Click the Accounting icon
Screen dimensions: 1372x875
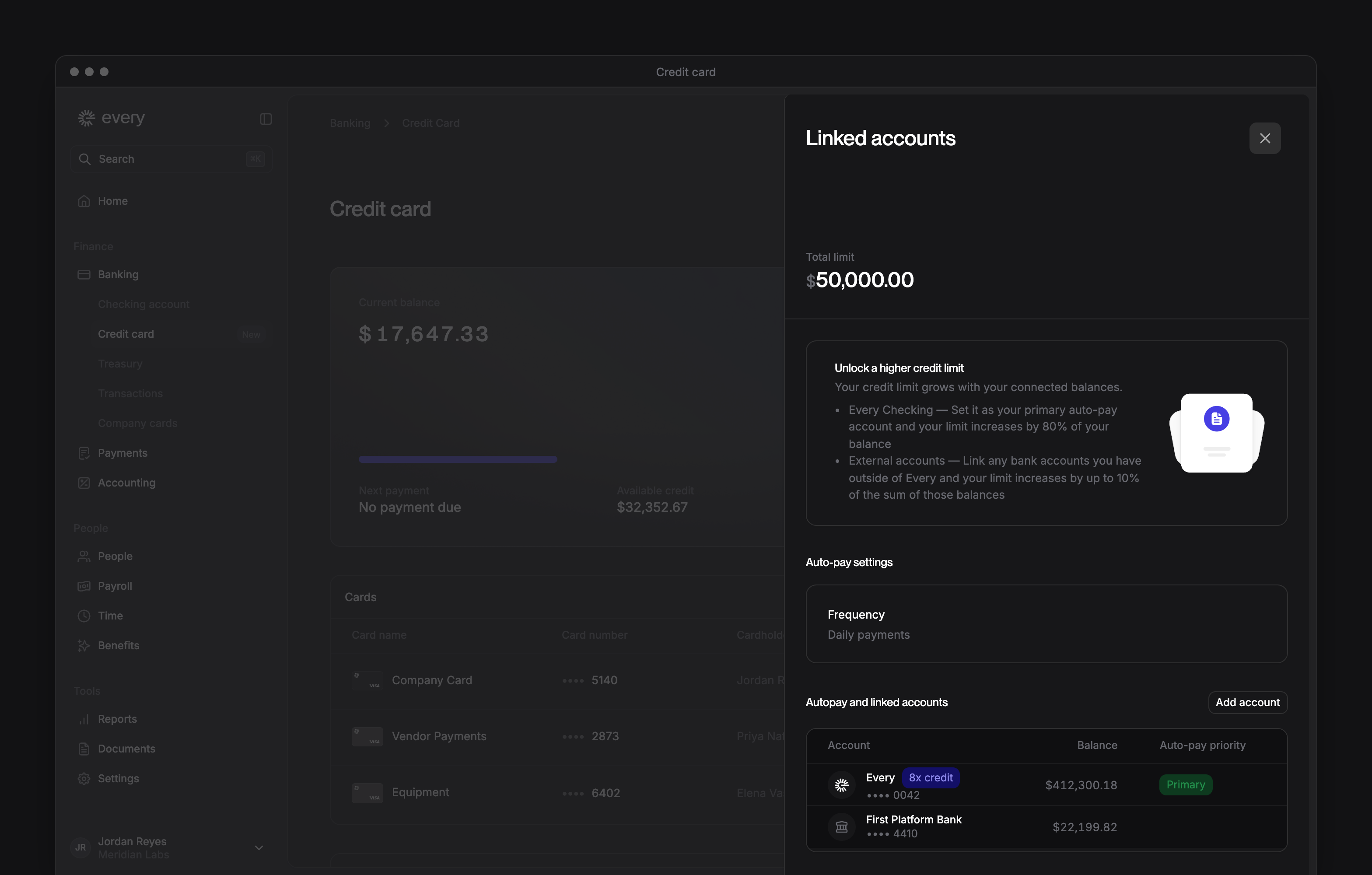coord(84,483)
